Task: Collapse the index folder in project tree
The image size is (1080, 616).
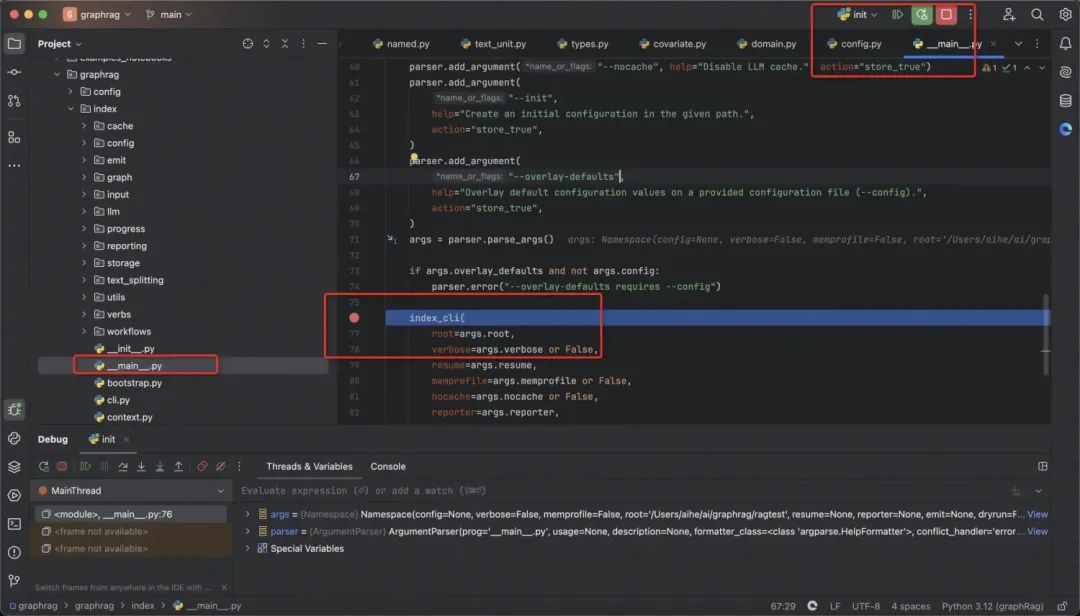Action: [x=71, y=109]
